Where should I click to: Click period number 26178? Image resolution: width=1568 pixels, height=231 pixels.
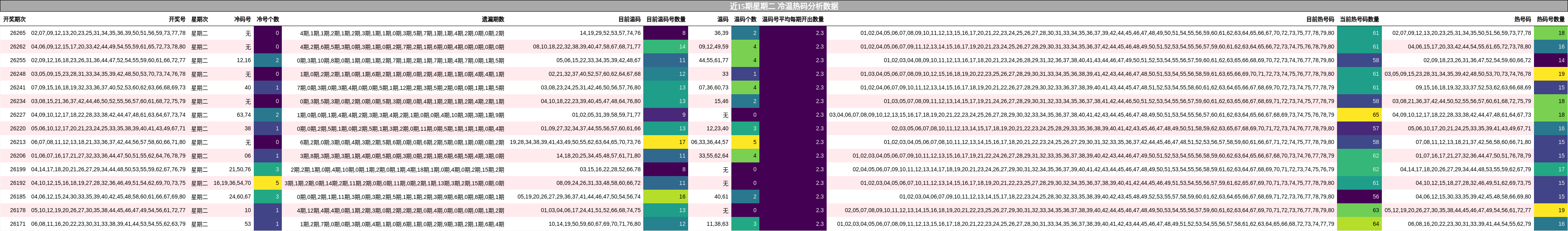coord(18,210)
